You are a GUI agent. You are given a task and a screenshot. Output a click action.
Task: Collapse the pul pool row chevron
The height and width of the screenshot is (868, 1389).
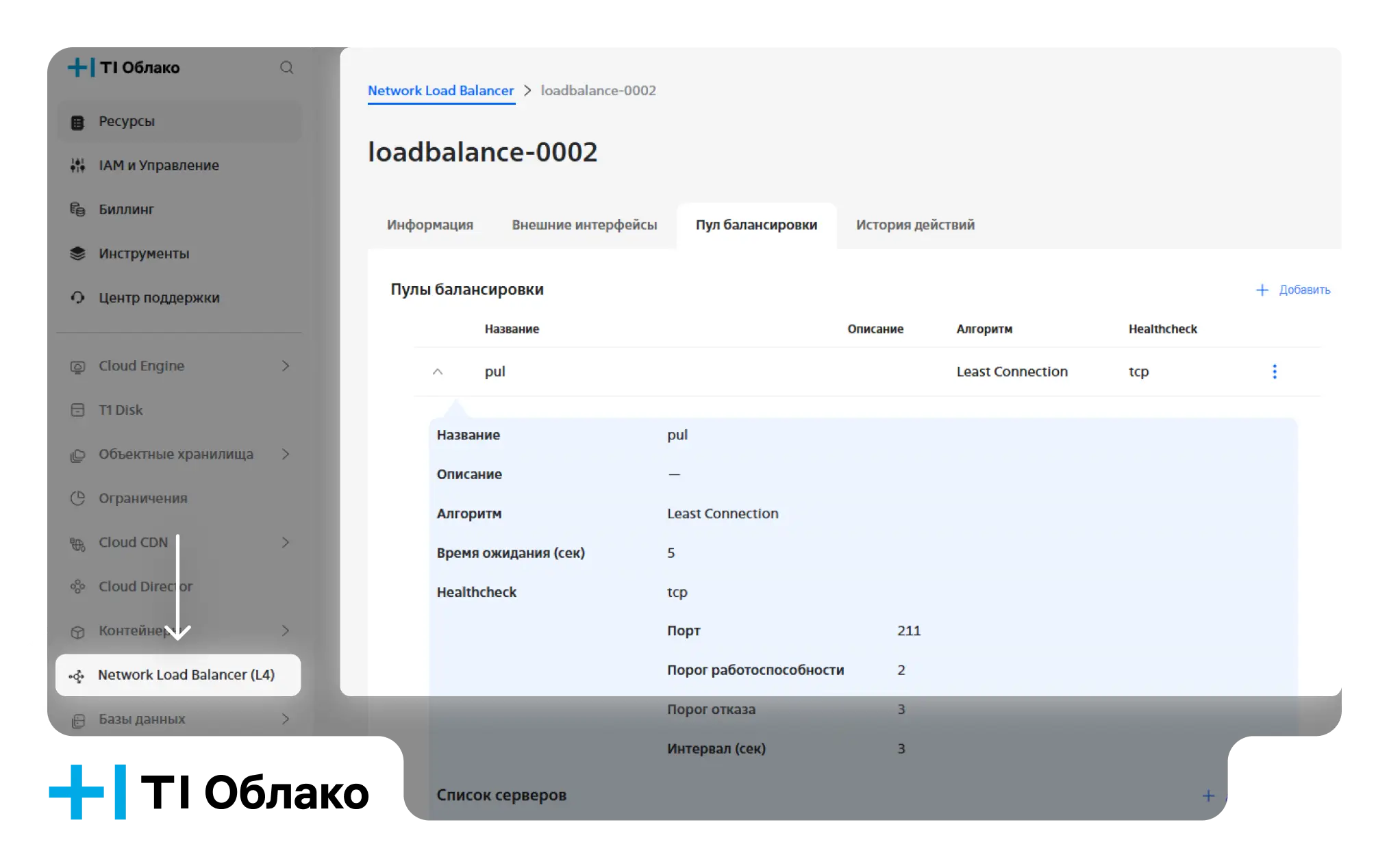click(438, 372)
